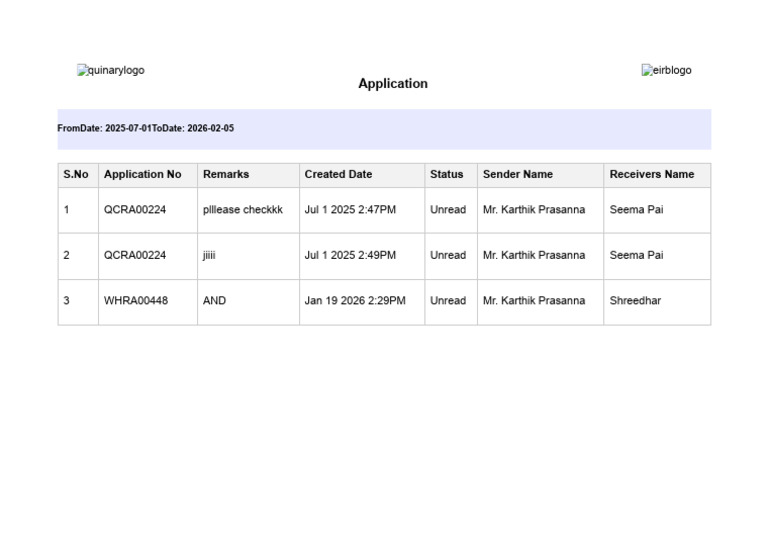Click Seema Pai in the 2:47PM row
Image resolution: width=768 pixels, height=544 pixels.
click(x=636, y=210)
